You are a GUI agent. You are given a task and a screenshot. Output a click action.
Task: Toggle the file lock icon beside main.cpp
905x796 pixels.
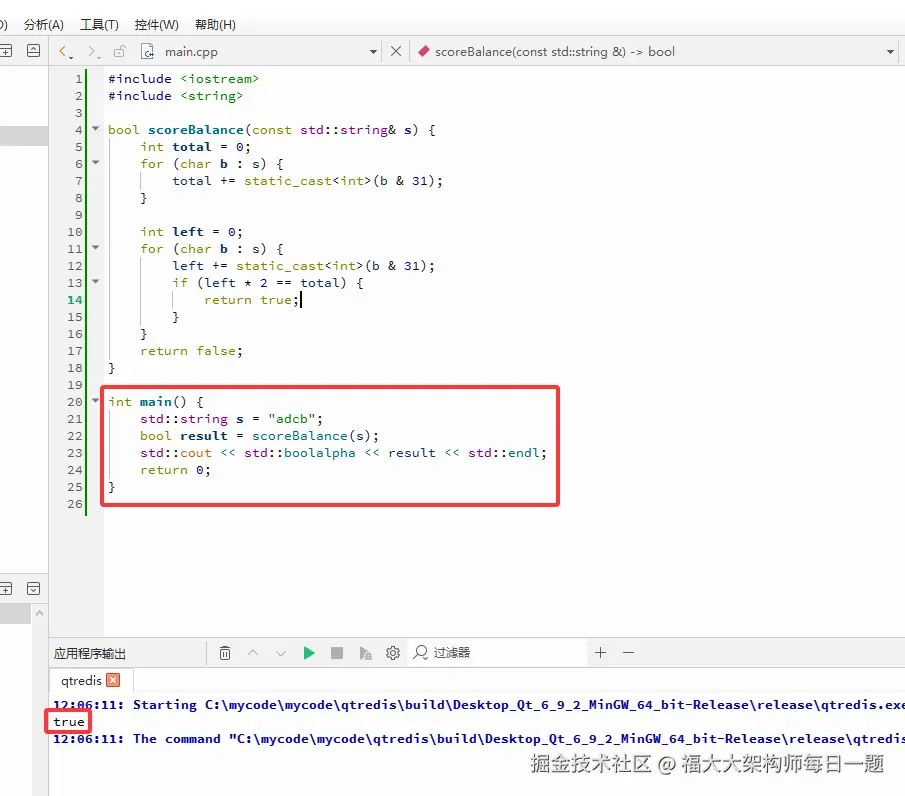(119, 51)
